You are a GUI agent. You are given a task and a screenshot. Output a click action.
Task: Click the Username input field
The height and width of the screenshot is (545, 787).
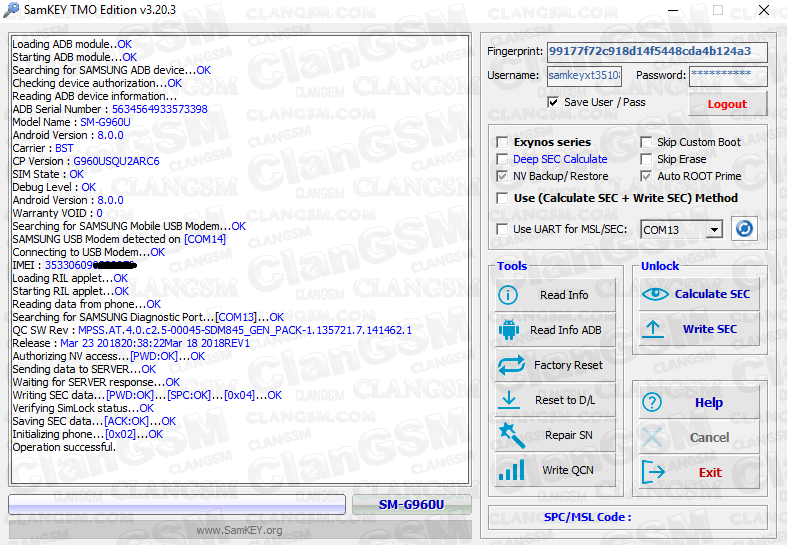[584, 76]
